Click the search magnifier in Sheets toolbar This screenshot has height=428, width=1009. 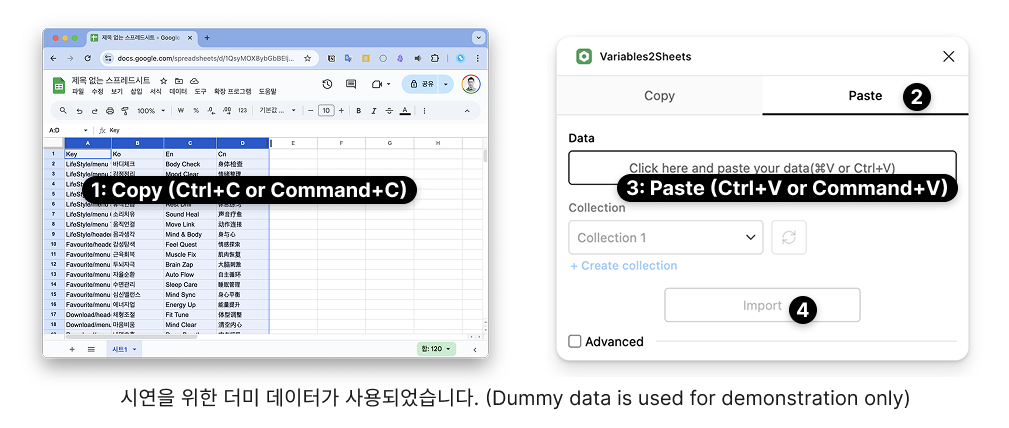coord(63,111)
